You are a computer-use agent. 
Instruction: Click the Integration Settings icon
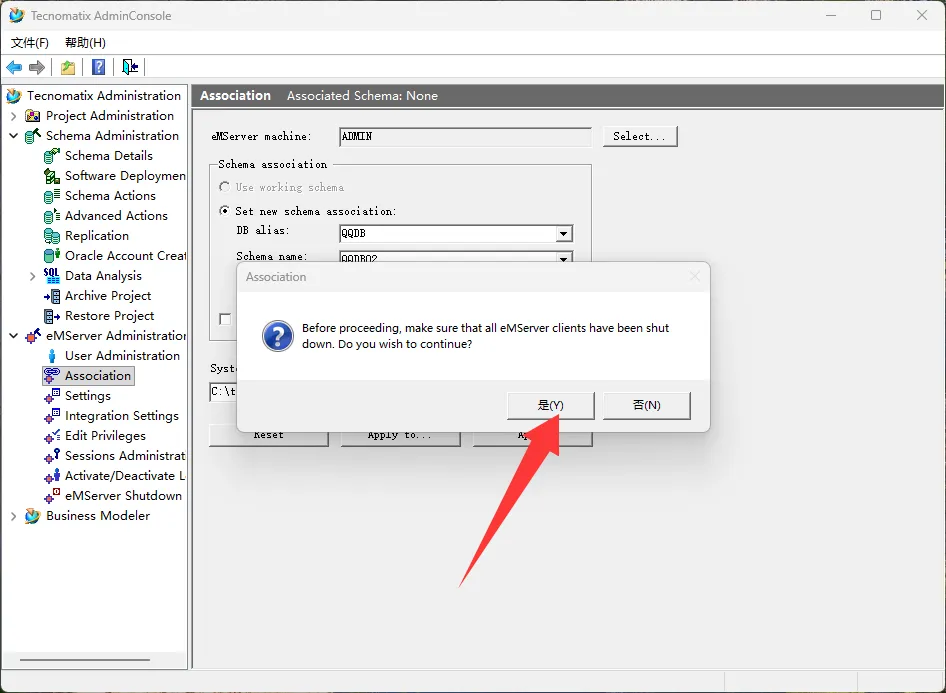[52, 416]
